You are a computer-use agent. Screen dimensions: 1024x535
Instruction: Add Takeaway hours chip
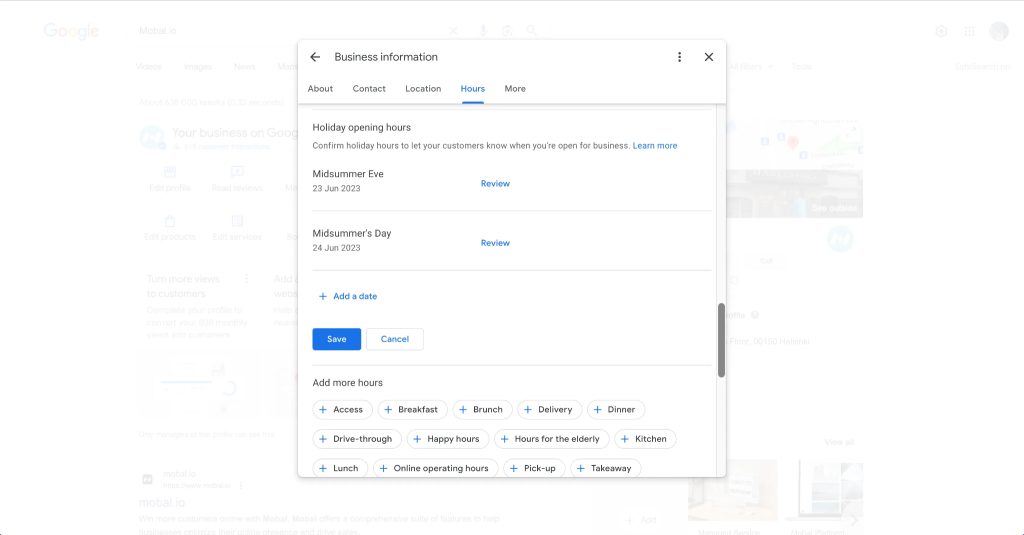point(605,468)
